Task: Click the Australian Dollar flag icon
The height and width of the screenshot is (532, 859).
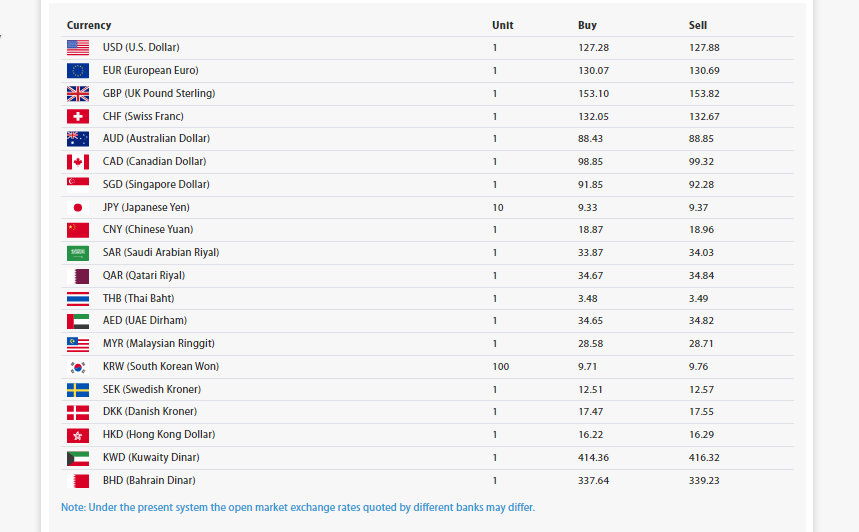Action: pyautogui.click(x=78, y=139)
